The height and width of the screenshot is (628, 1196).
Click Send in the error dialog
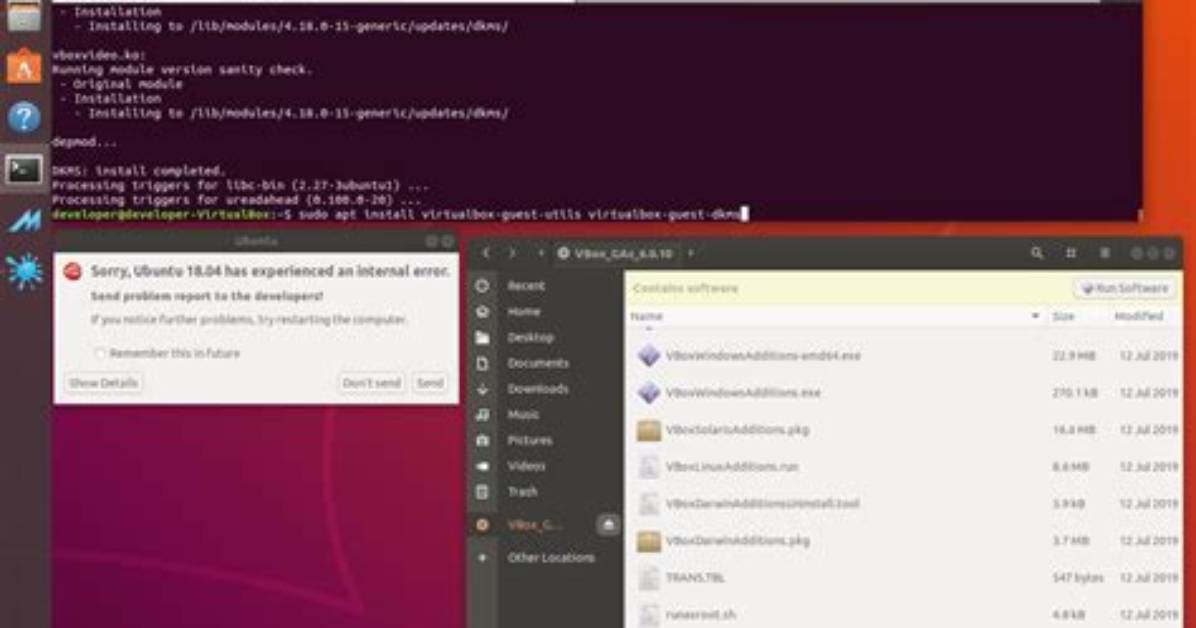pos(429,383)
